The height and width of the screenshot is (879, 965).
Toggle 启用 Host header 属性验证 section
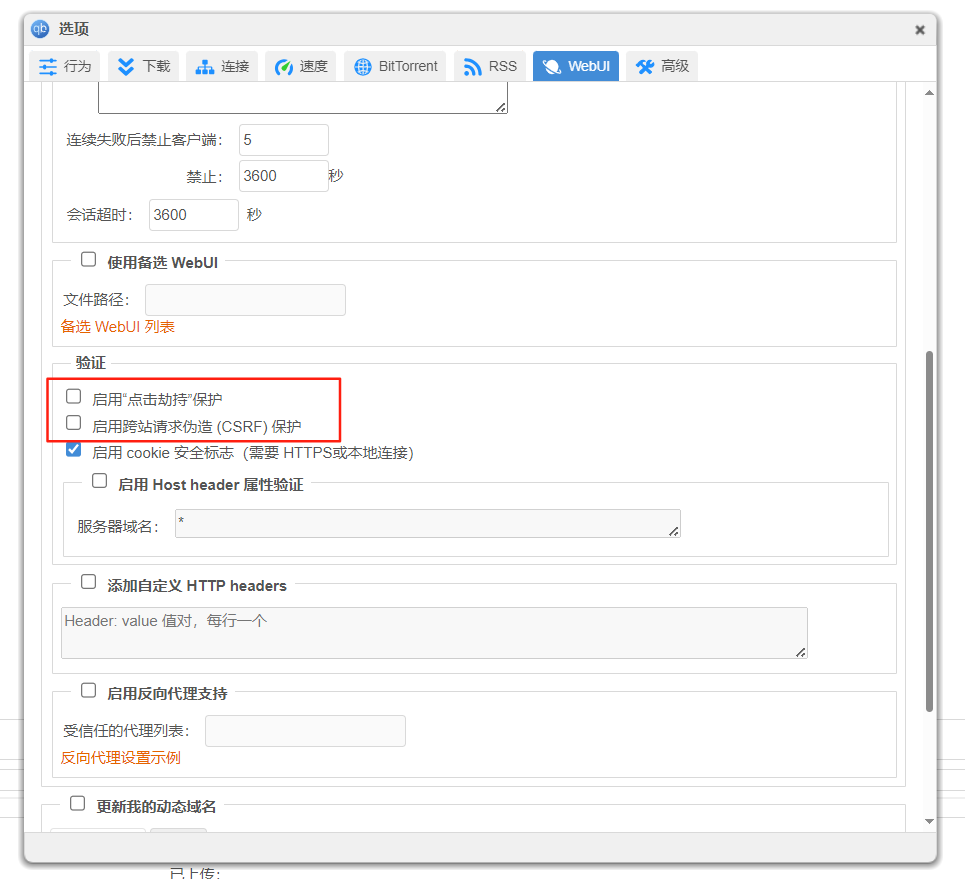point(100,481)
